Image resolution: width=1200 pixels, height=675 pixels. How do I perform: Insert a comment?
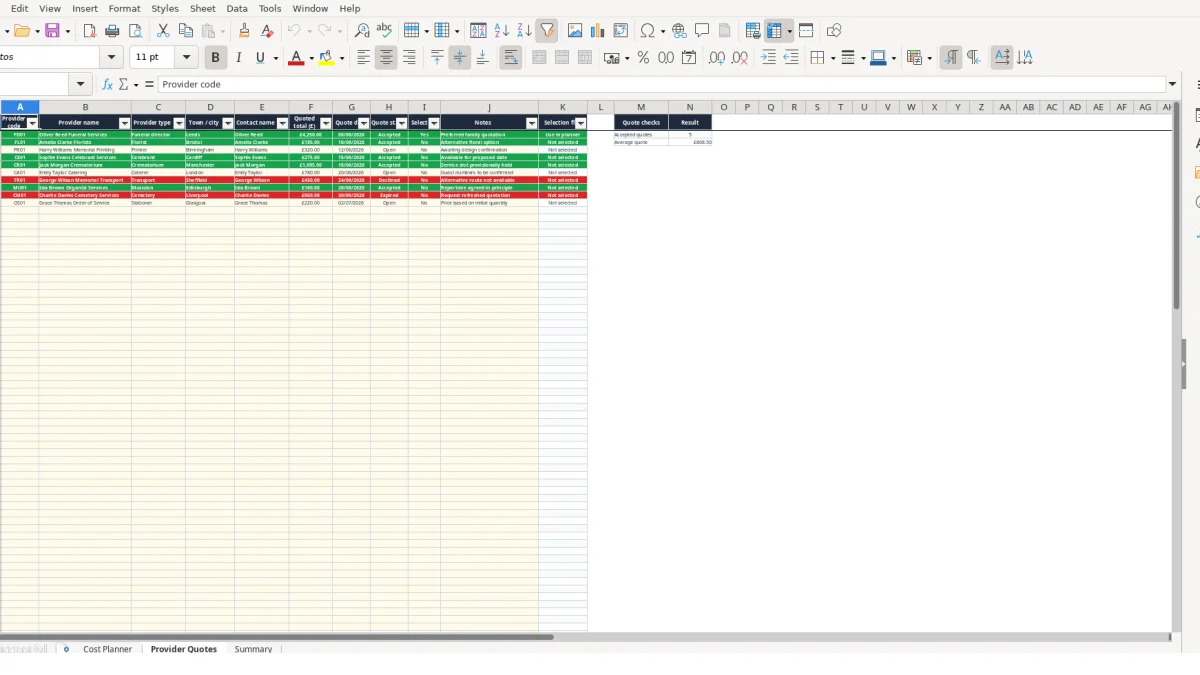pos(702,31)
